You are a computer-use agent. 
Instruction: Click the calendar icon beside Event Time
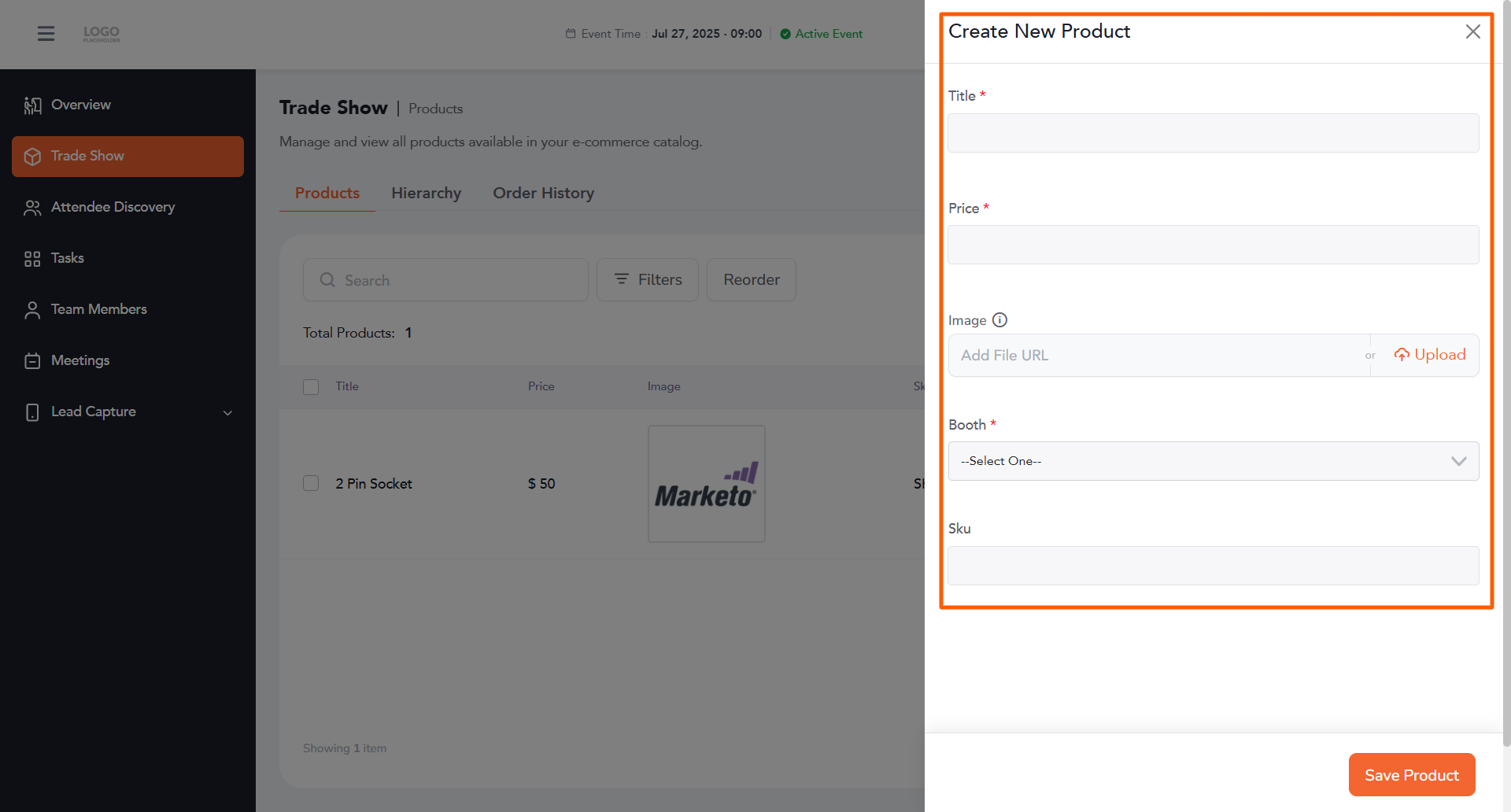pos(571,34)
